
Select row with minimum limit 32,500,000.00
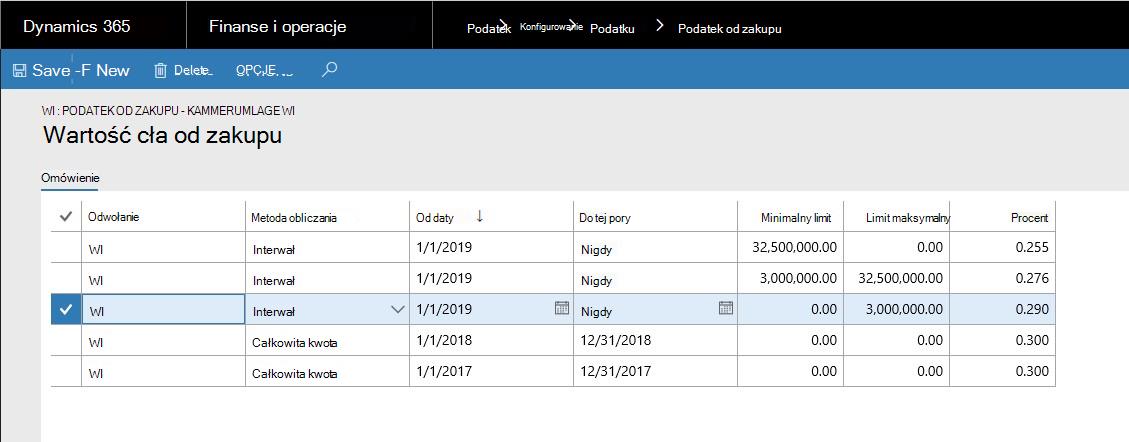(x=66, y=248)
